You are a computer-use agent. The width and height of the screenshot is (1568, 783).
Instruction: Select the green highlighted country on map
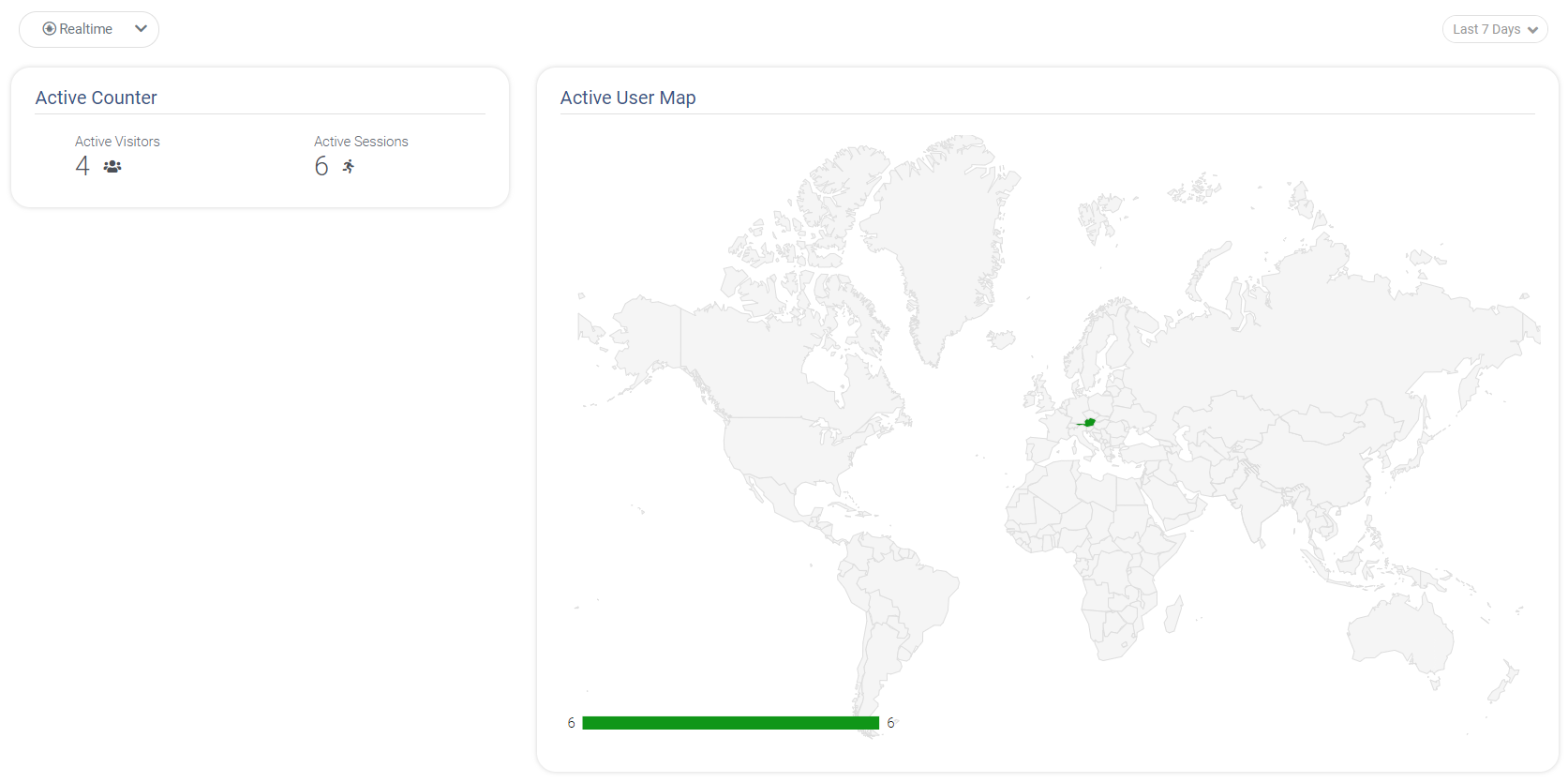click(x=1088, y=423)
